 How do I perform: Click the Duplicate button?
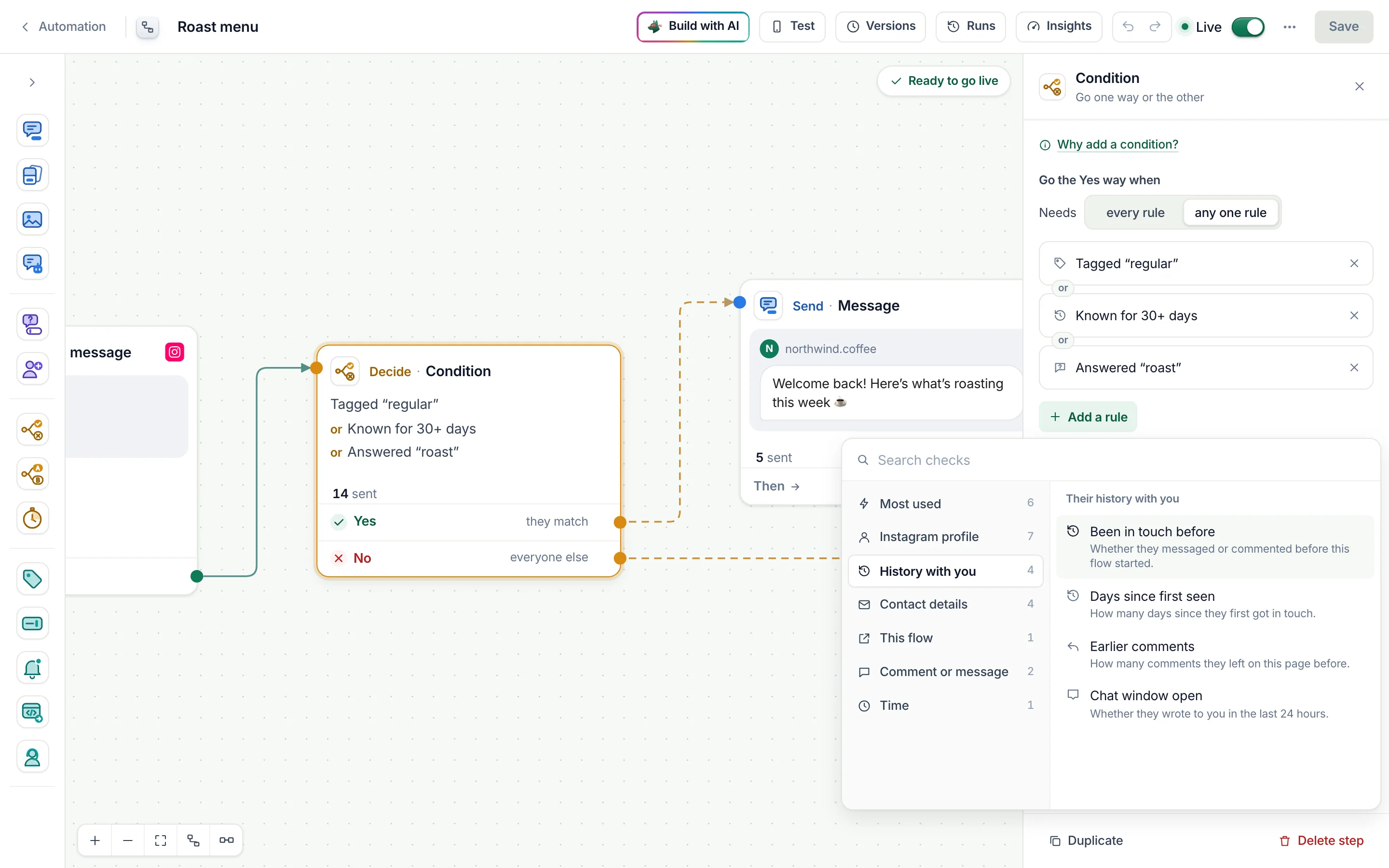pyautogui.click(x=1086, y=841)
